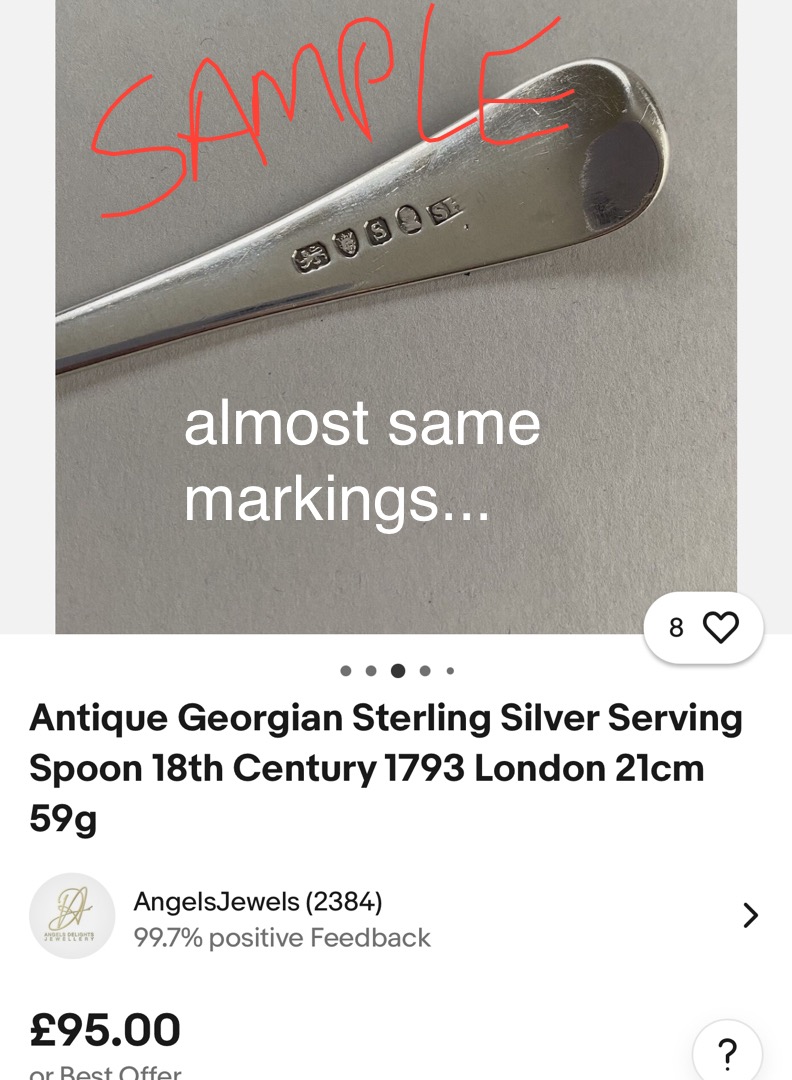Tap the "almost same markings..." caption
This screenshot has width=792, height=1080.
362,460
